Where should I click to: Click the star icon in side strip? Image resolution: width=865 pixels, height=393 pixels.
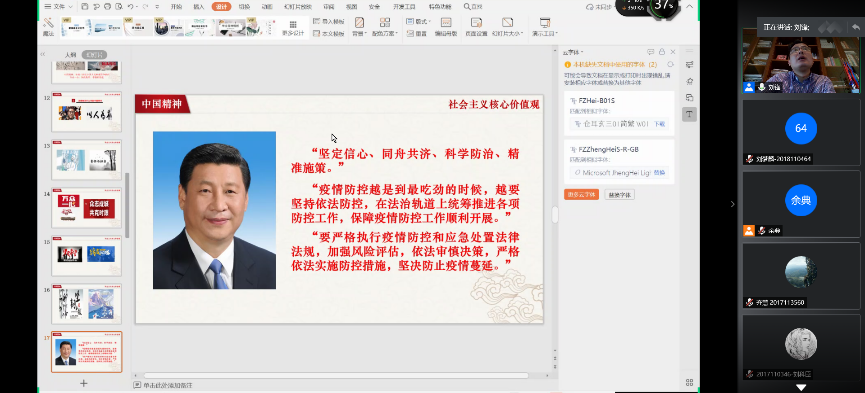tap(690, 81)
